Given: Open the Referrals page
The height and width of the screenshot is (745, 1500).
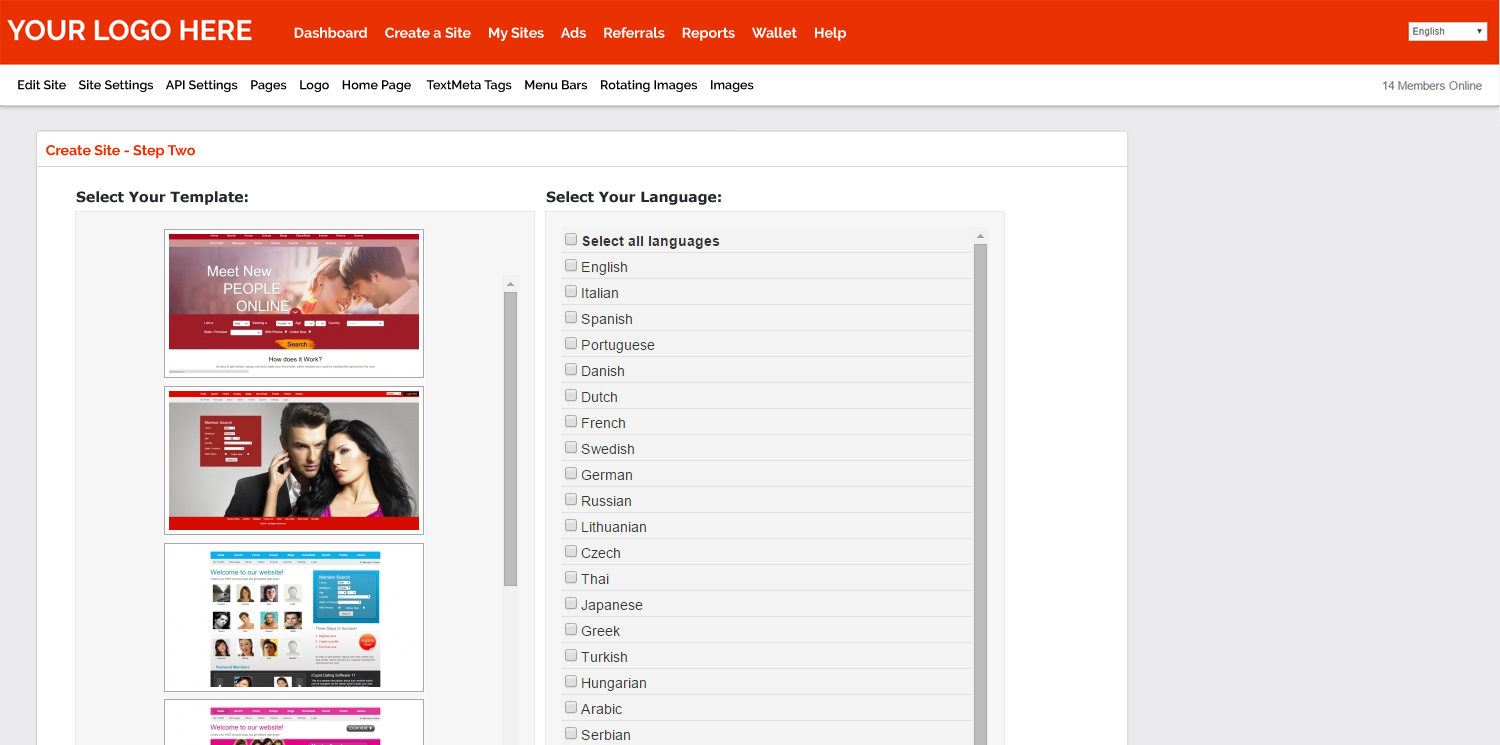Looking at the screenshot, I should pyautogui.click(x=633, y=33).
